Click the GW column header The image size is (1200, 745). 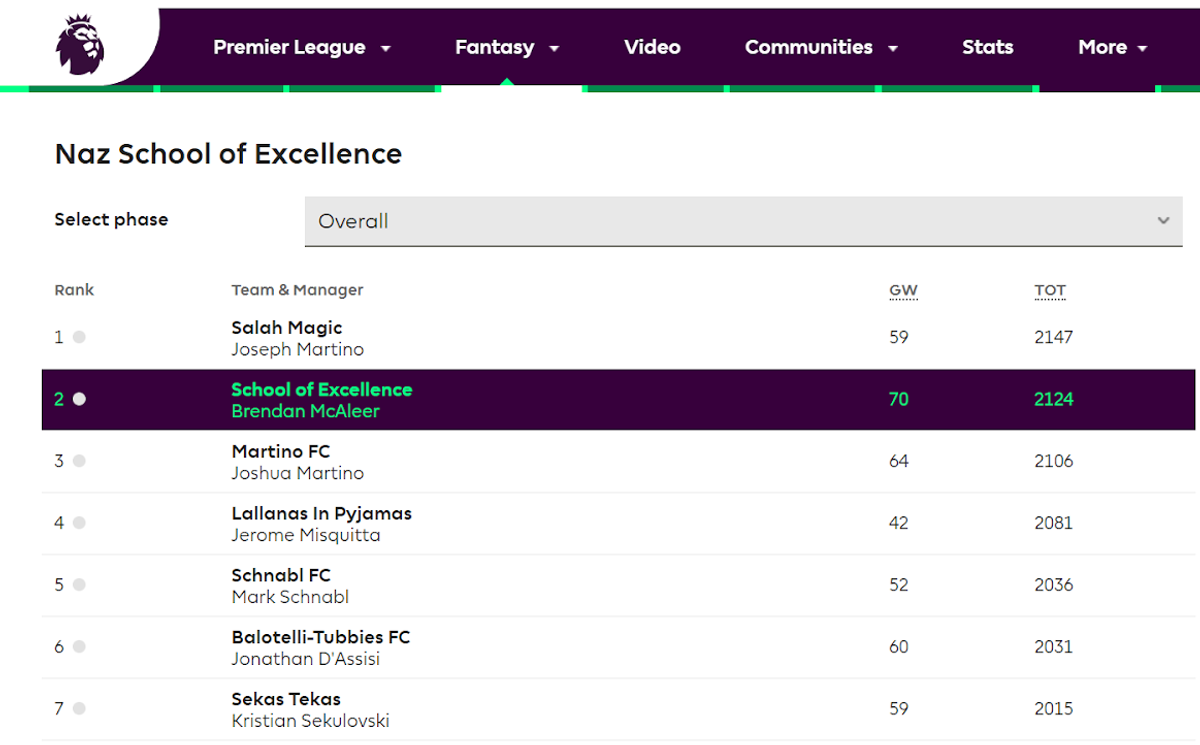coord(903,291)
